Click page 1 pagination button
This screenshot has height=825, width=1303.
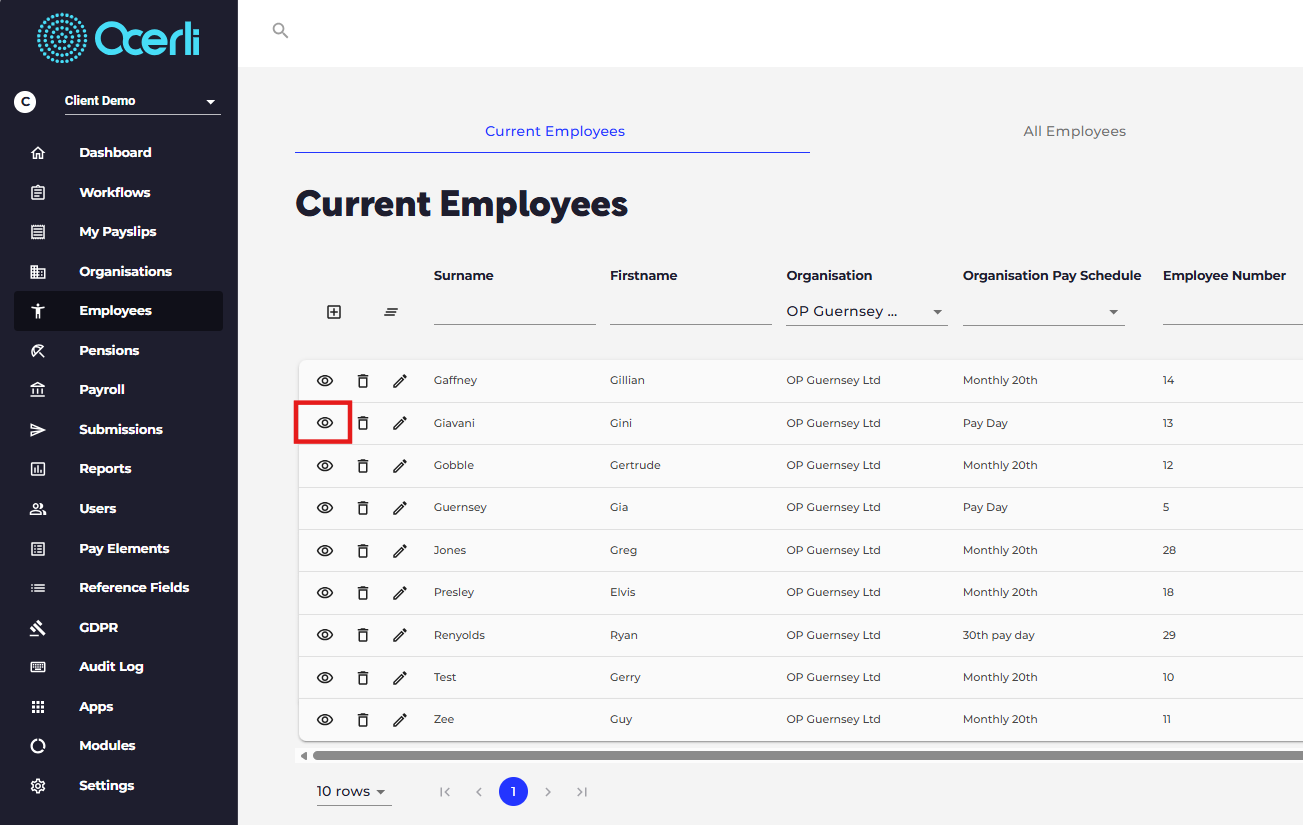[x=513, y=792]
